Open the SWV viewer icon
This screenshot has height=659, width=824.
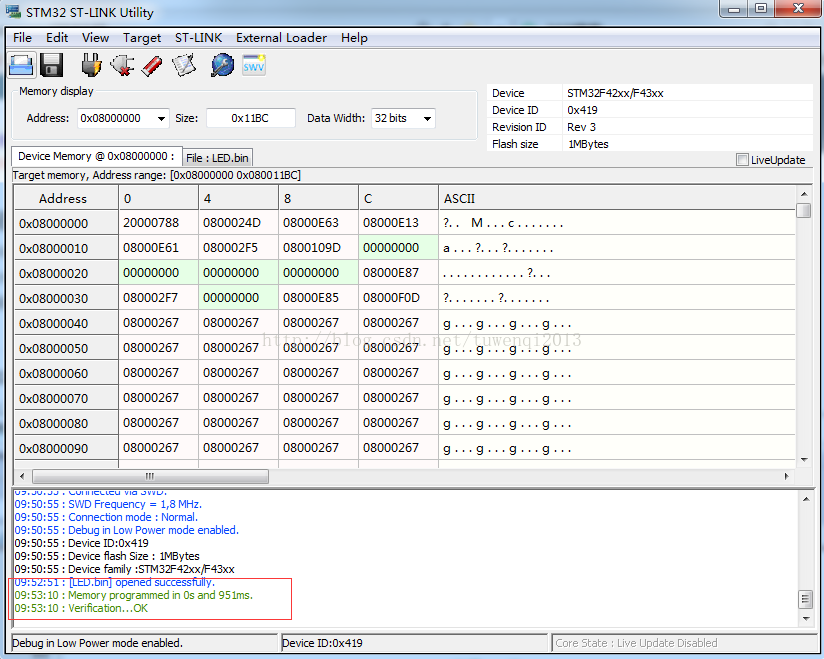click(254, 66)
